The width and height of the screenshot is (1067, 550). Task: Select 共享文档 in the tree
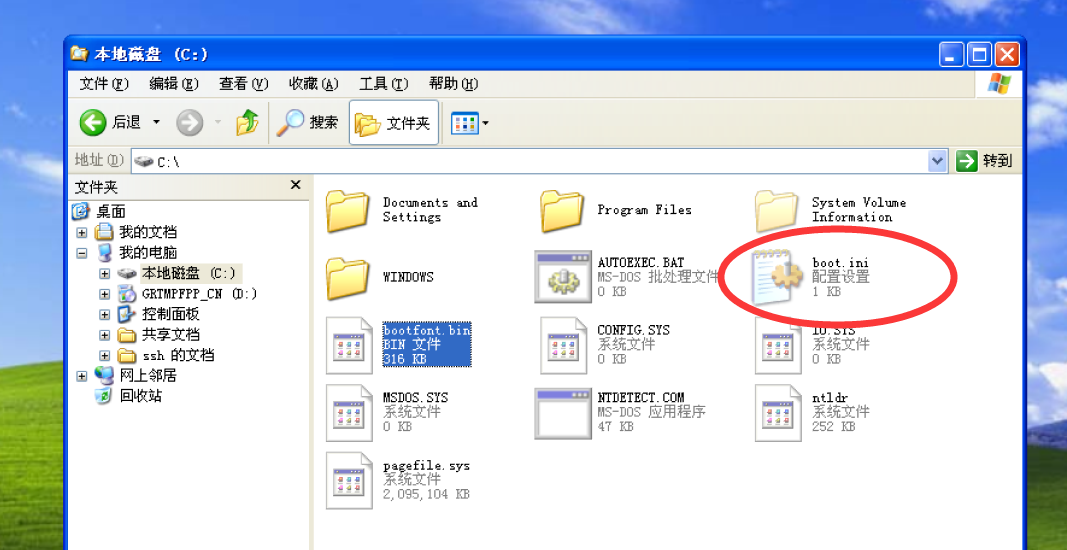click(x=170, y=335)
